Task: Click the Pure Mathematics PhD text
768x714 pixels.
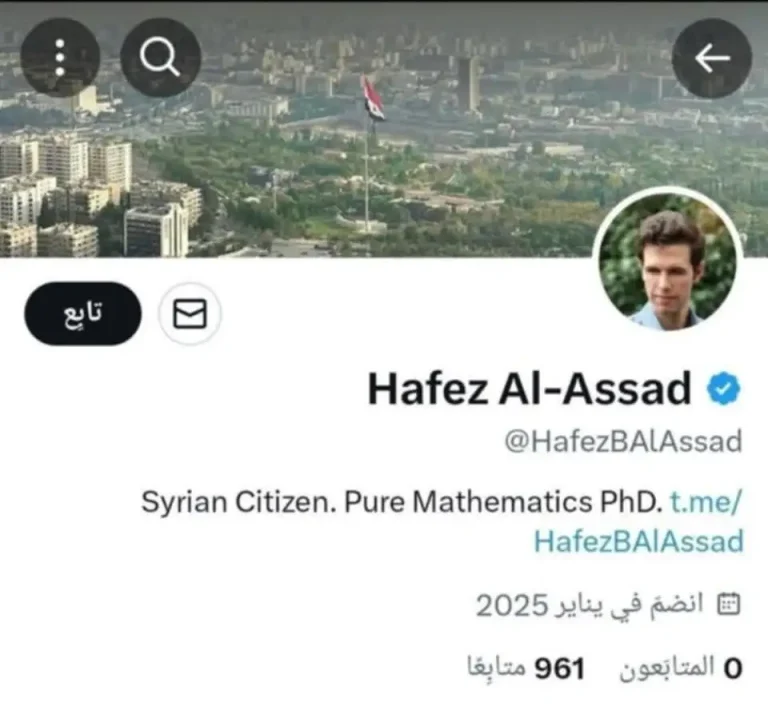Action: click(x=501, y=502)
